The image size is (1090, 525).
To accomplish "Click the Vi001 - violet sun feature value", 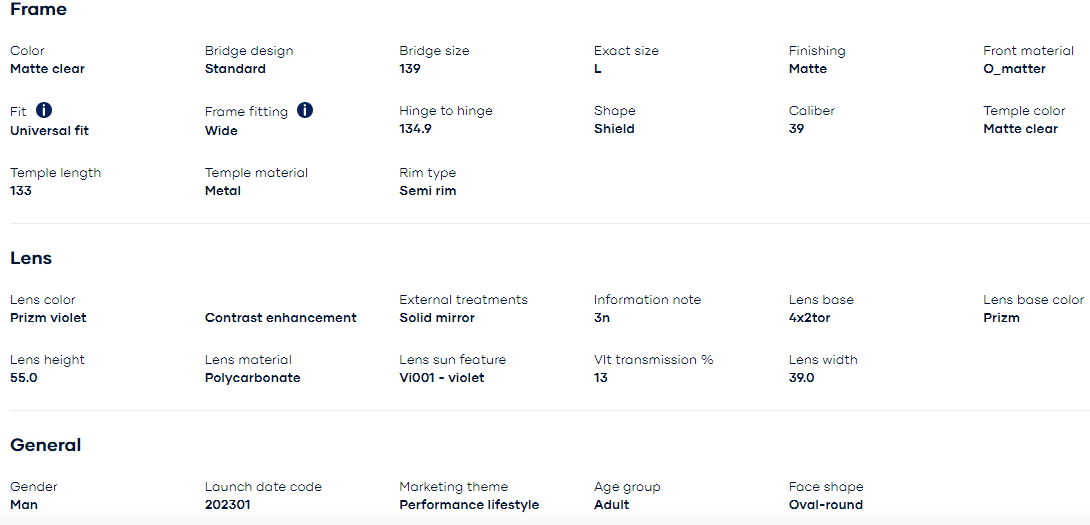I will (442, 378).
